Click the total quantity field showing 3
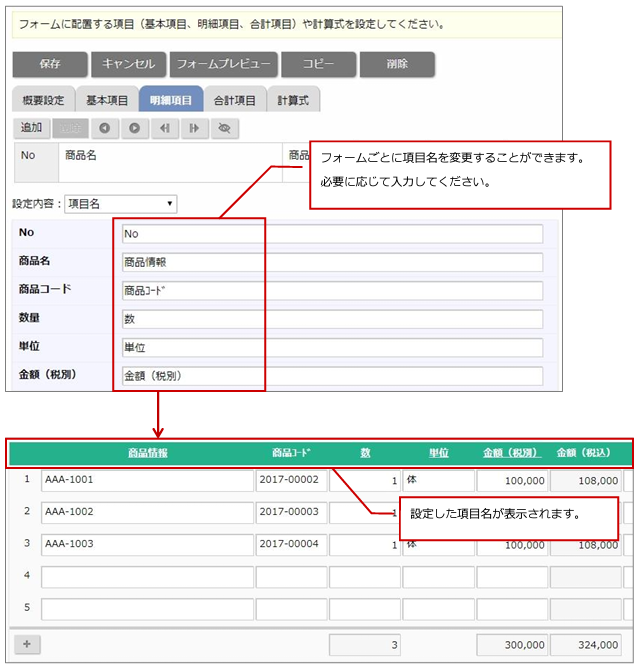Image resolution: width=640 pixels, height=672 pixels. tap(365, 645)
